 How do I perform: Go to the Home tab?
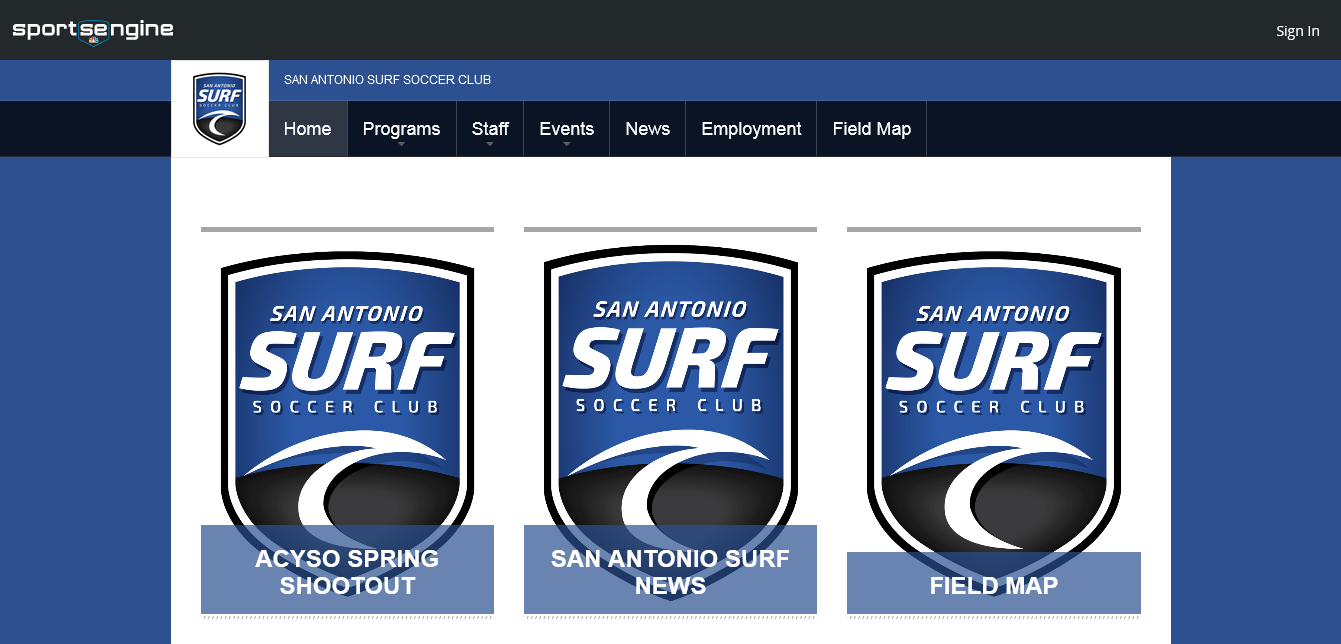point(307,129)
